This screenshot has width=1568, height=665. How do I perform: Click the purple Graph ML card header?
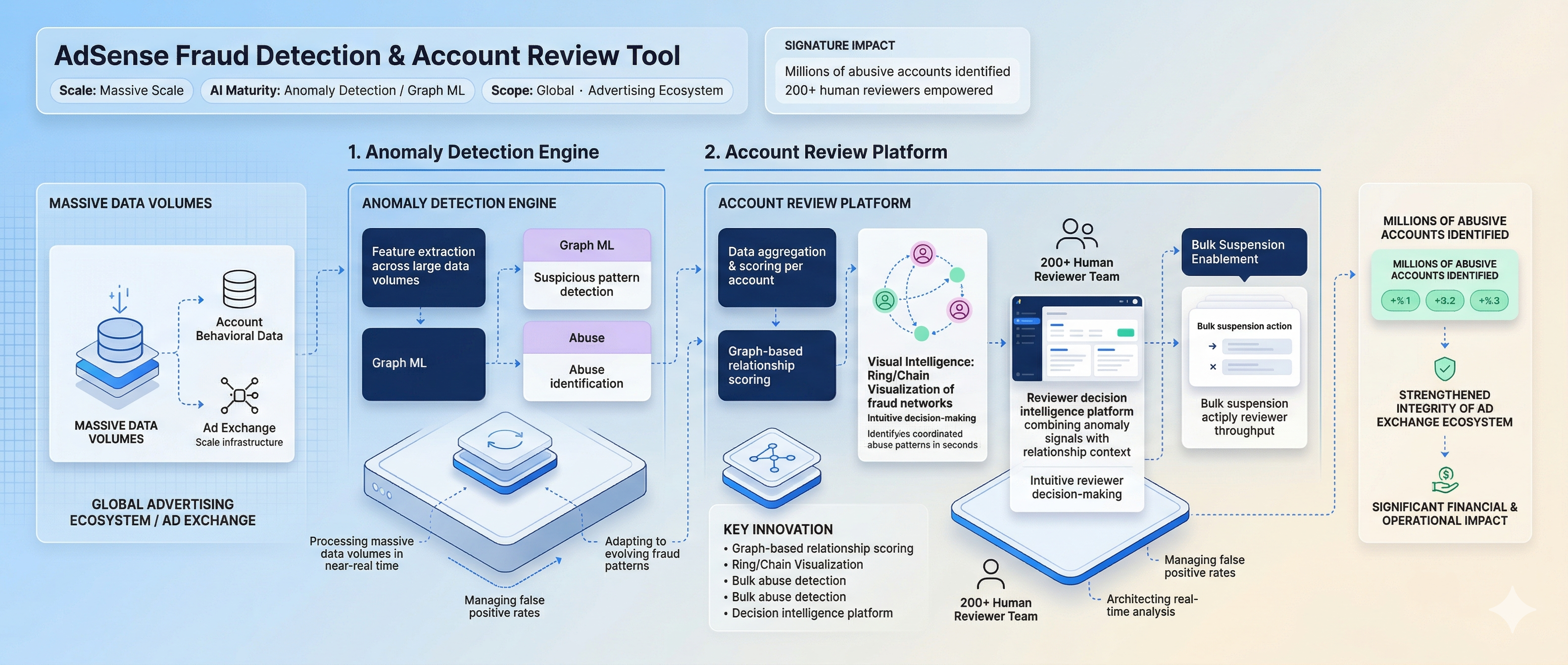click(x=587, y=245)
